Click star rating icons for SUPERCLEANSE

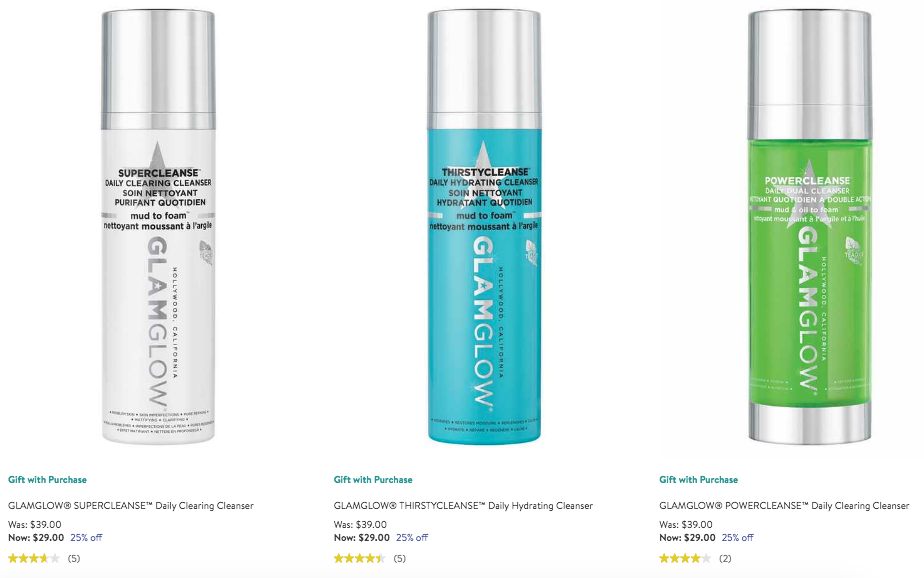tap(34, 558)
